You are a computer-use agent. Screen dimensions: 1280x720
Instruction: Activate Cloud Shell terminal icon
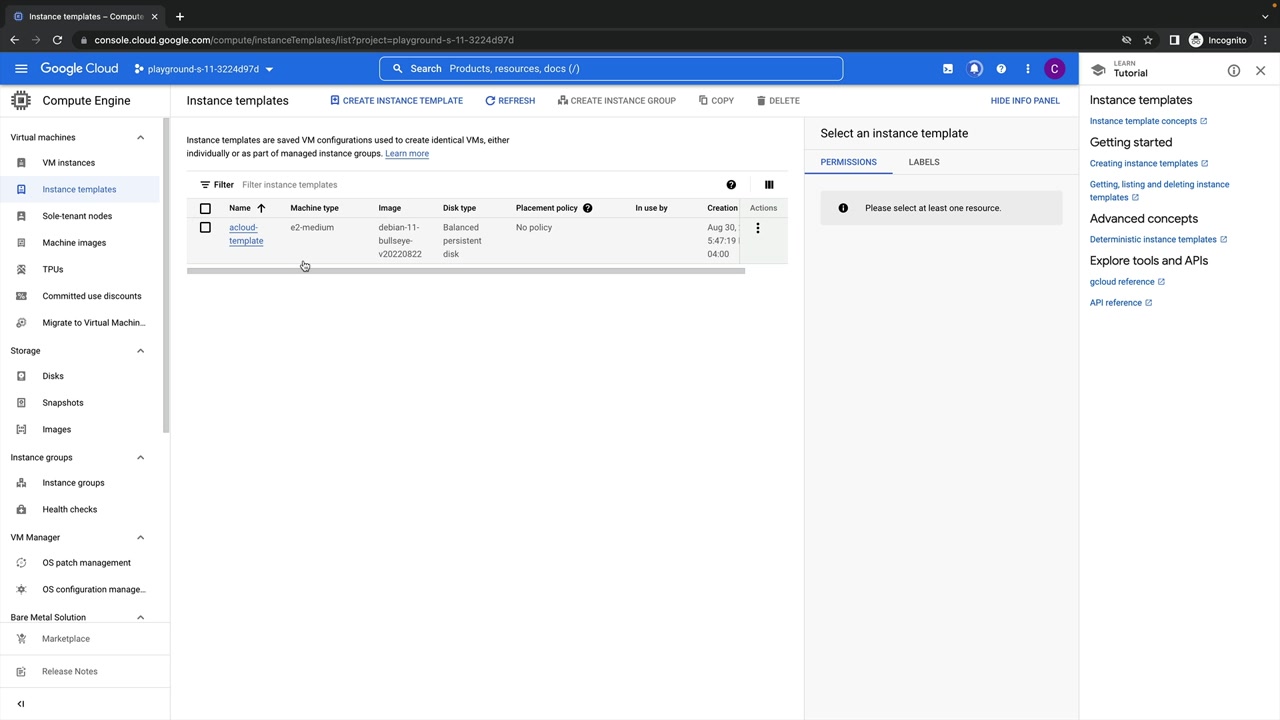pyautogui.click(x=948, y=69)
